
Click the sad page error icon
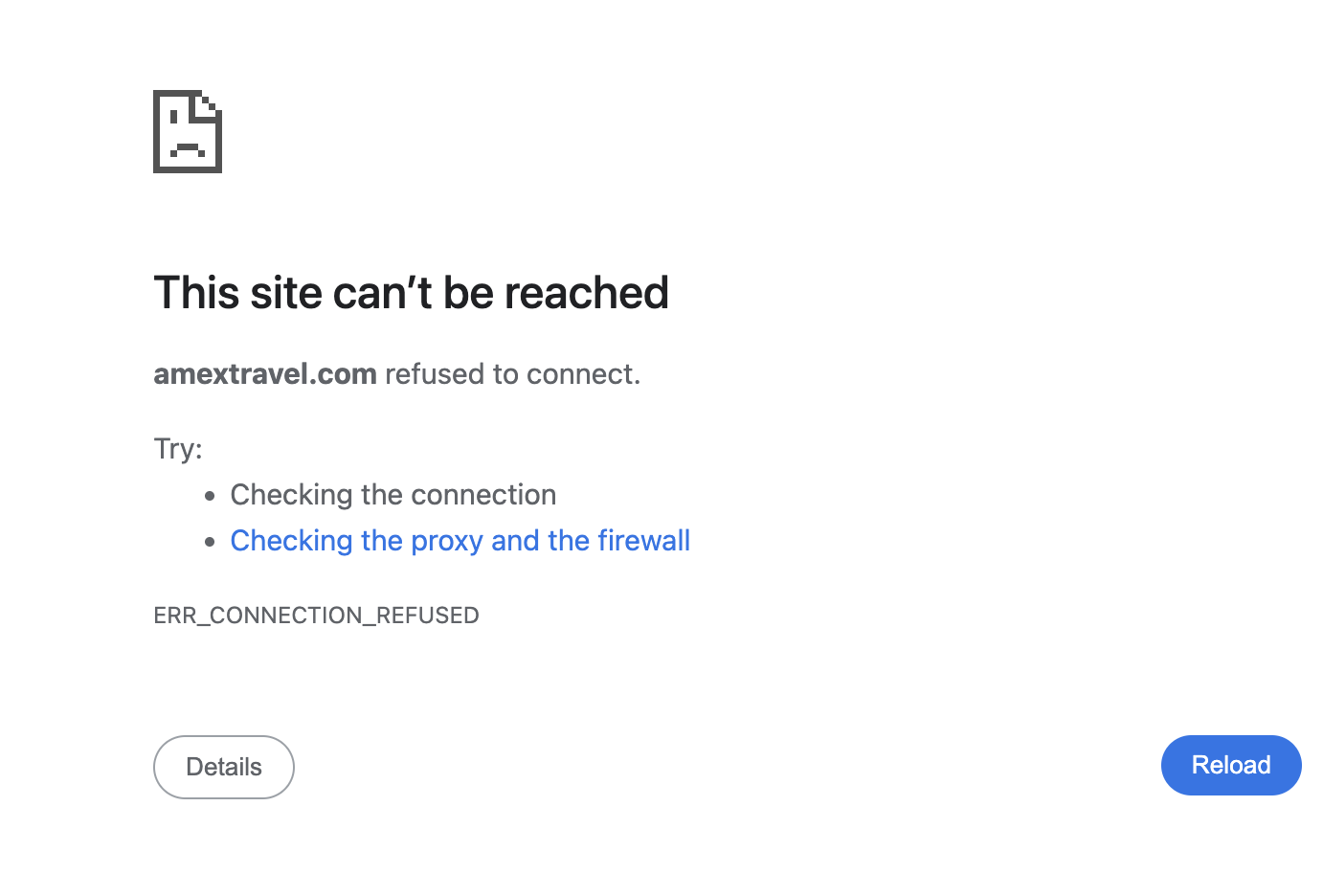pos(188,132)
